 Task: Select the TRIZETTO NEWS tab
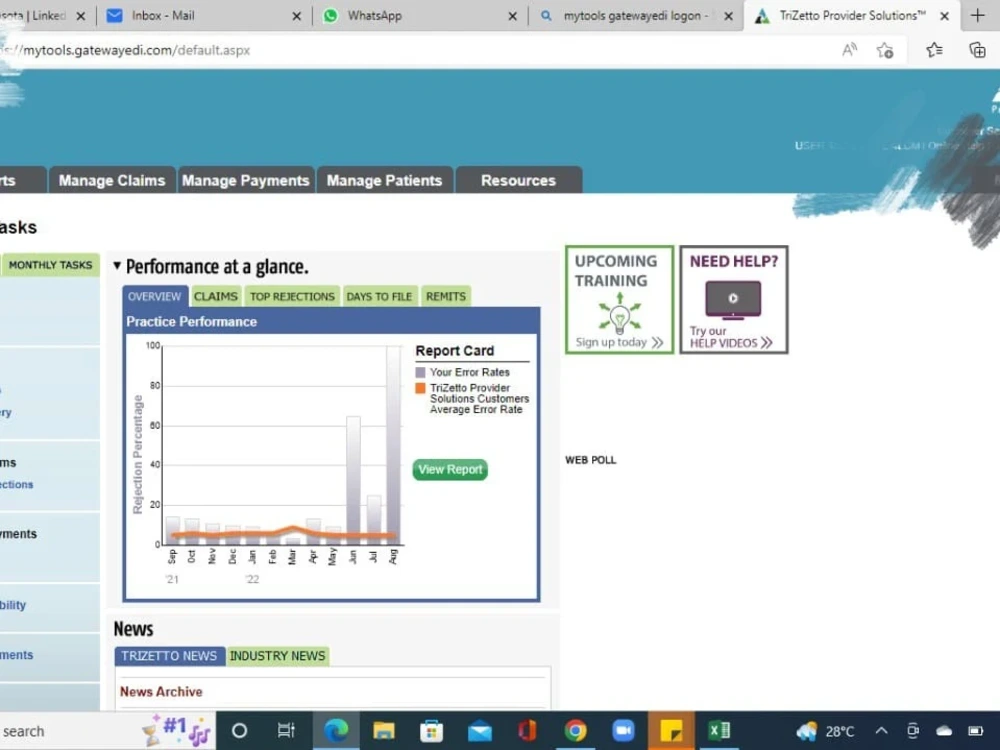point(169,656)
